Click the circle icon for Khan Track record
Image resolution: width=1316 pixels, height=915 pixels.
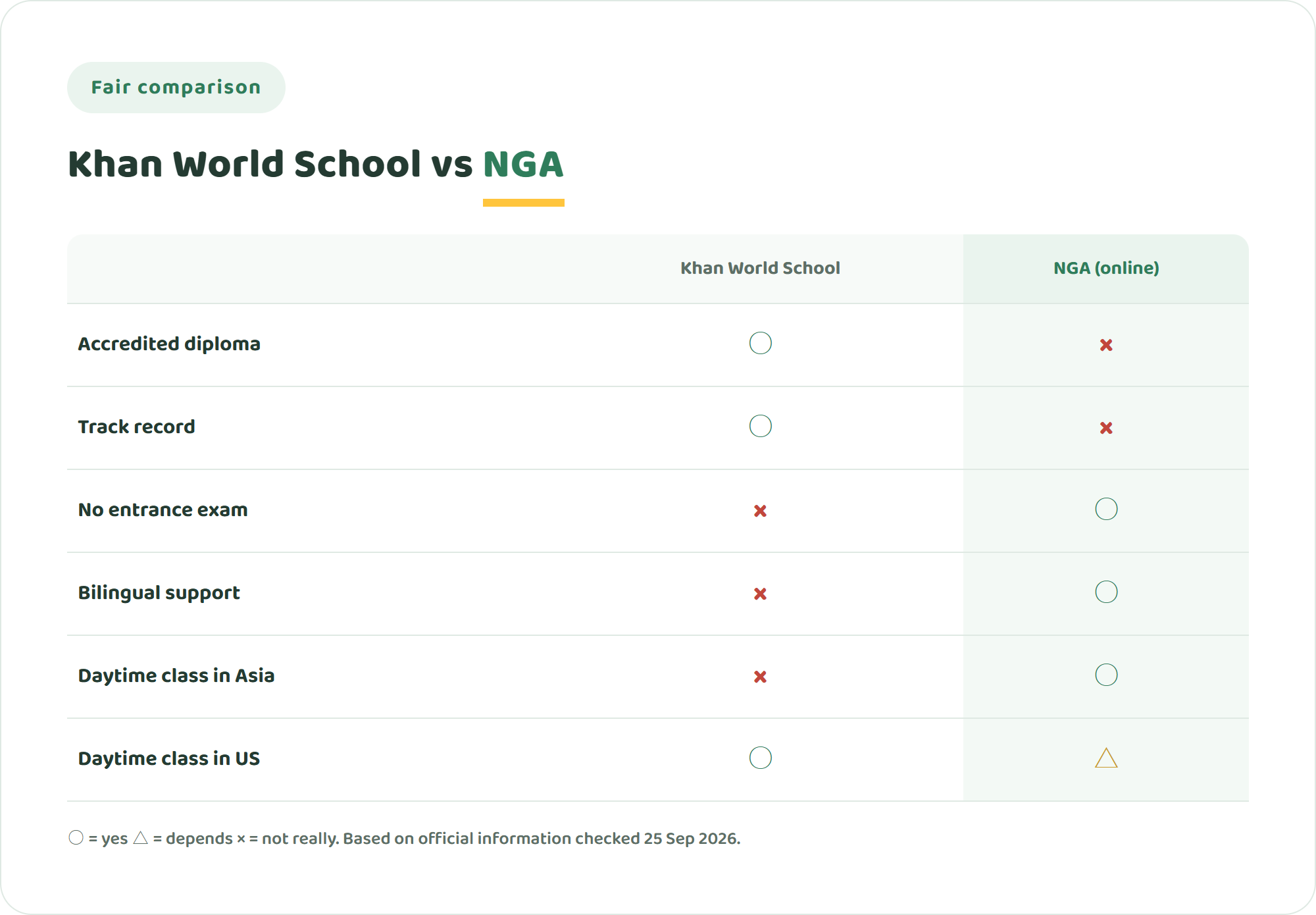click(x=760, y=426)
